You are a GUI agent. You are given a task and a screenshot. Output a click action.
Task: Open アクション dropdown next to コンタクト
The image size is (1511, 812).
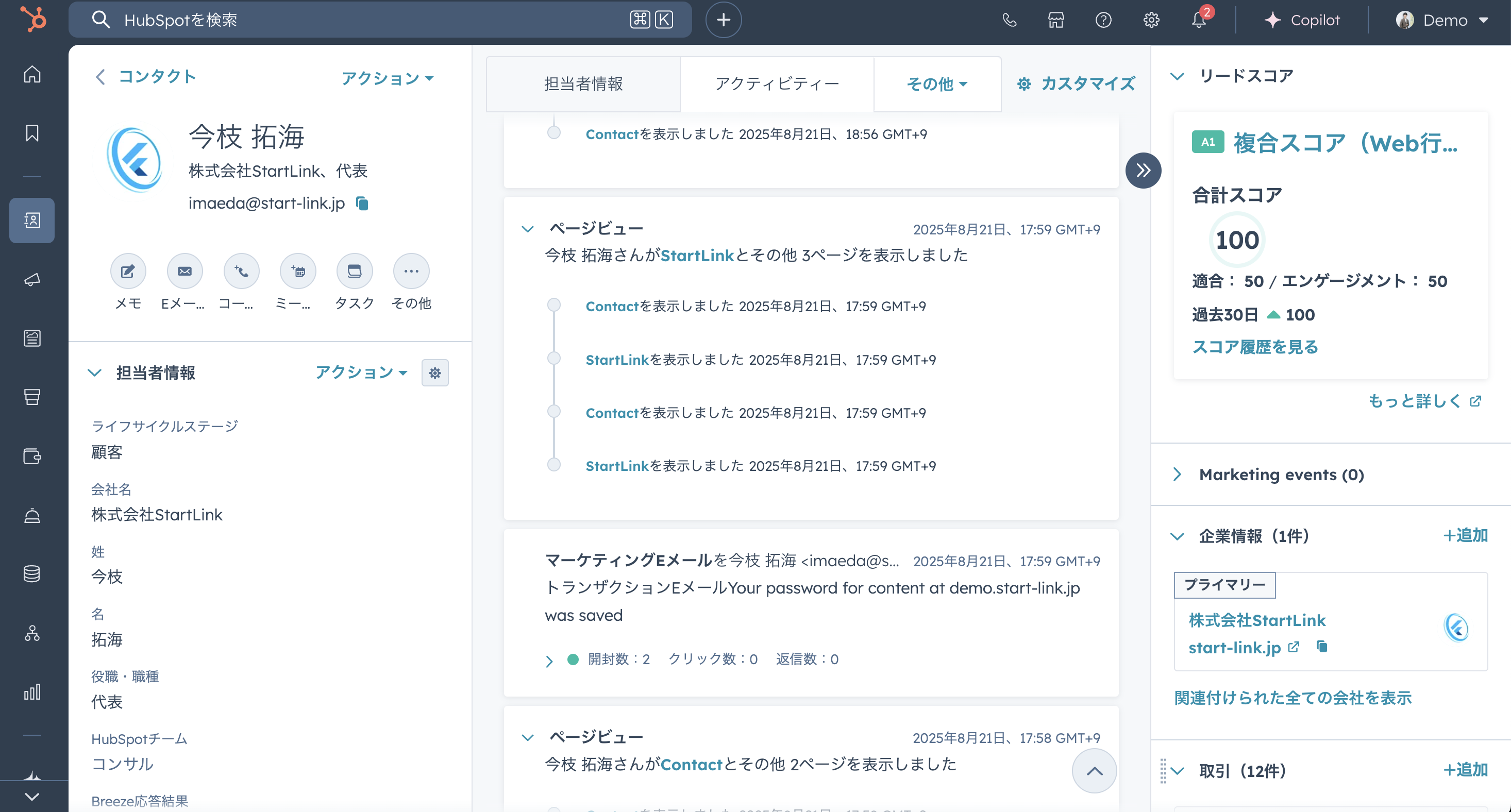coord(387,78)
